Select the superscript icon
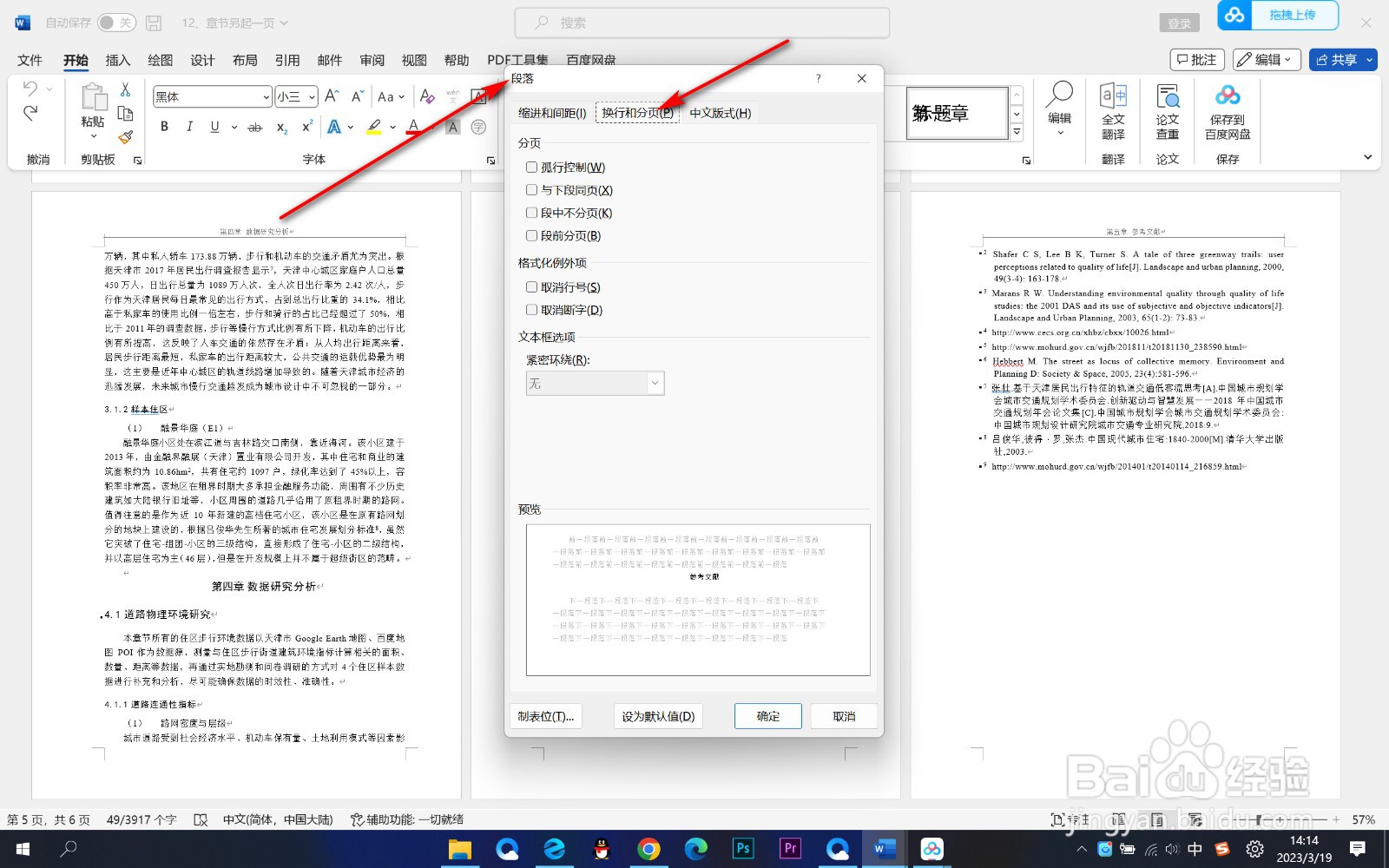This screenshot has height=868, width=1389. click(x=305, y=127)
